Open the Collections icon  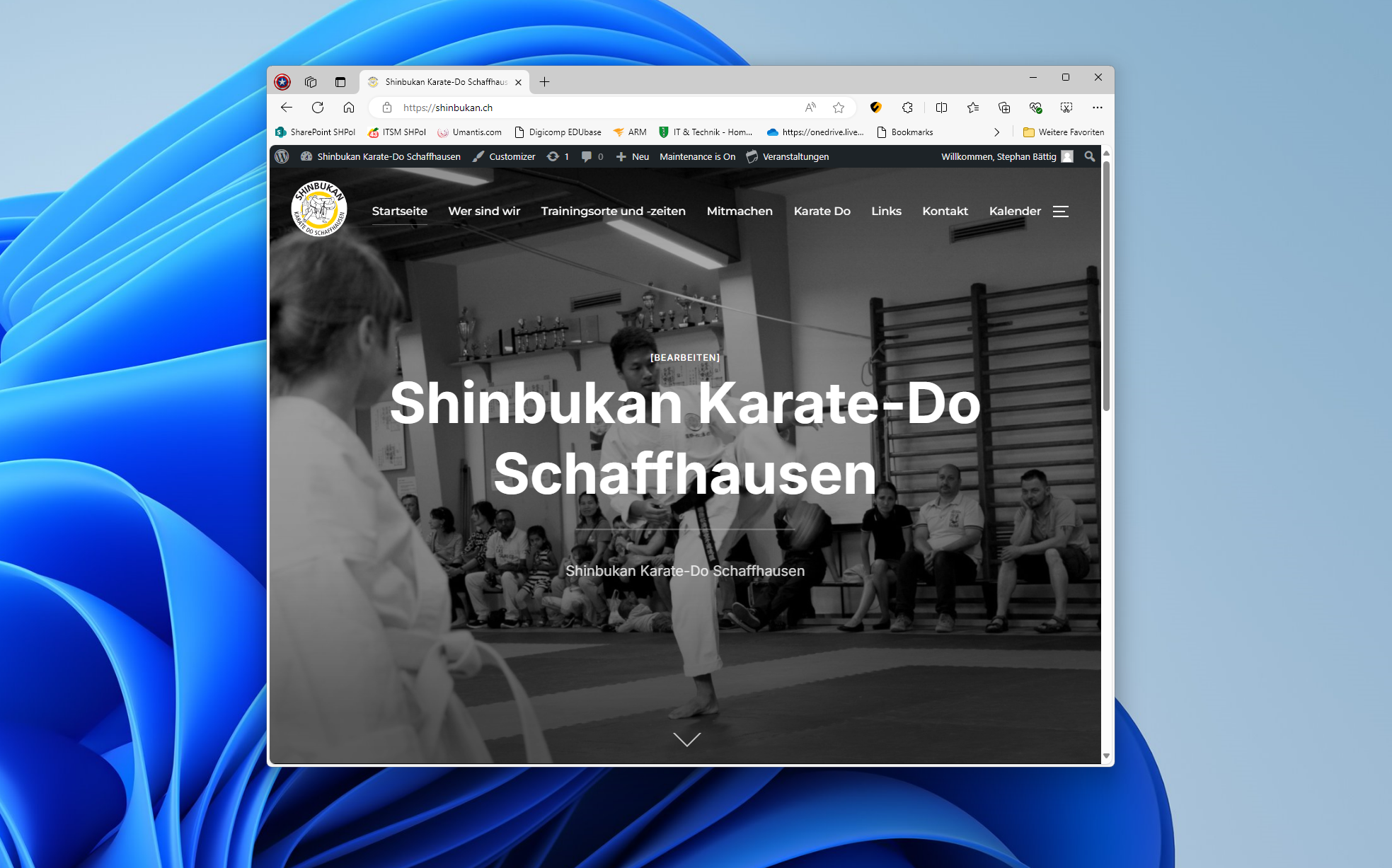point(1004,108)
